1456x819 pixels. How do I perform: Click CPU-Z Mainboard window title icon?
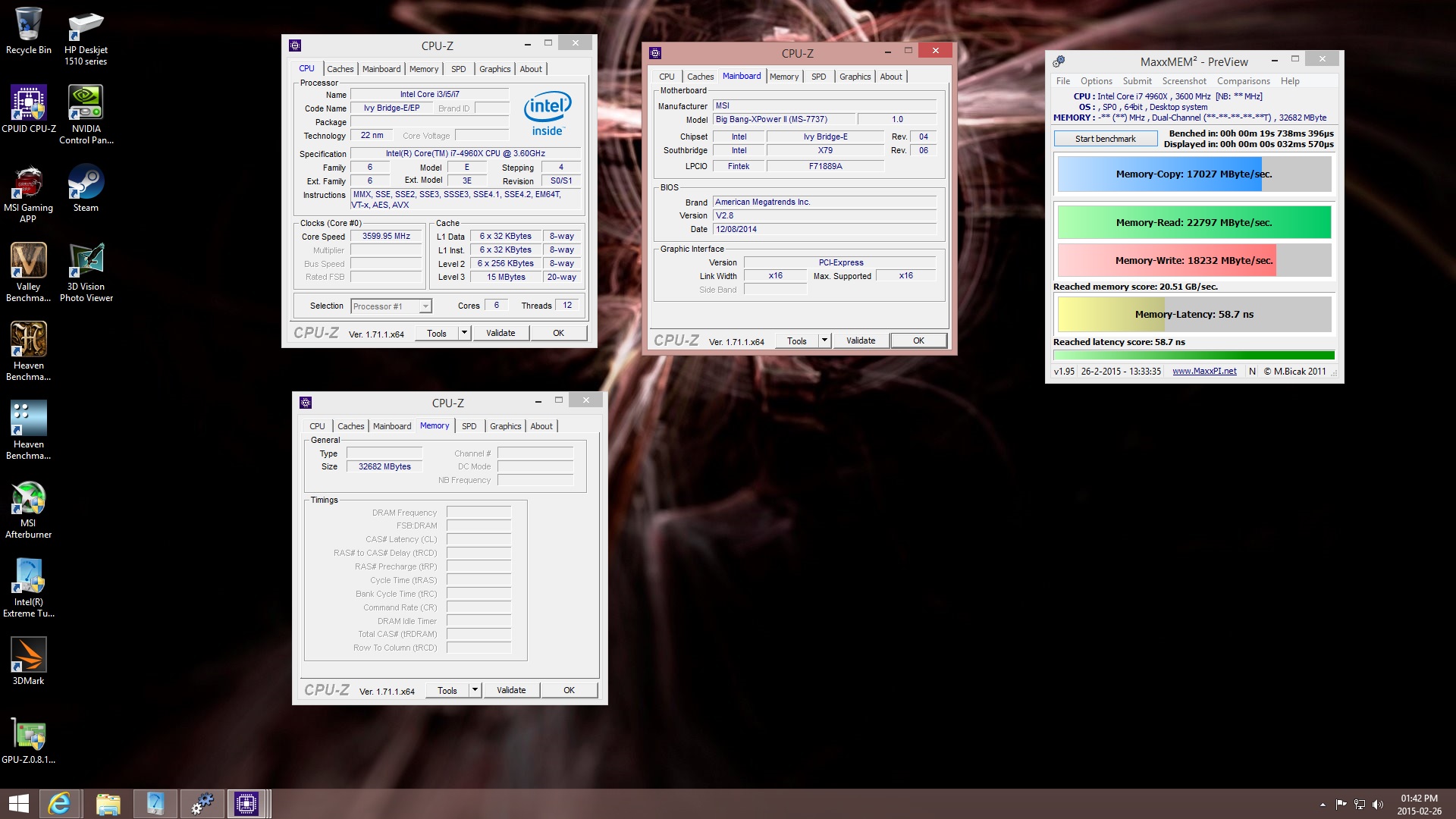(655, 53)
